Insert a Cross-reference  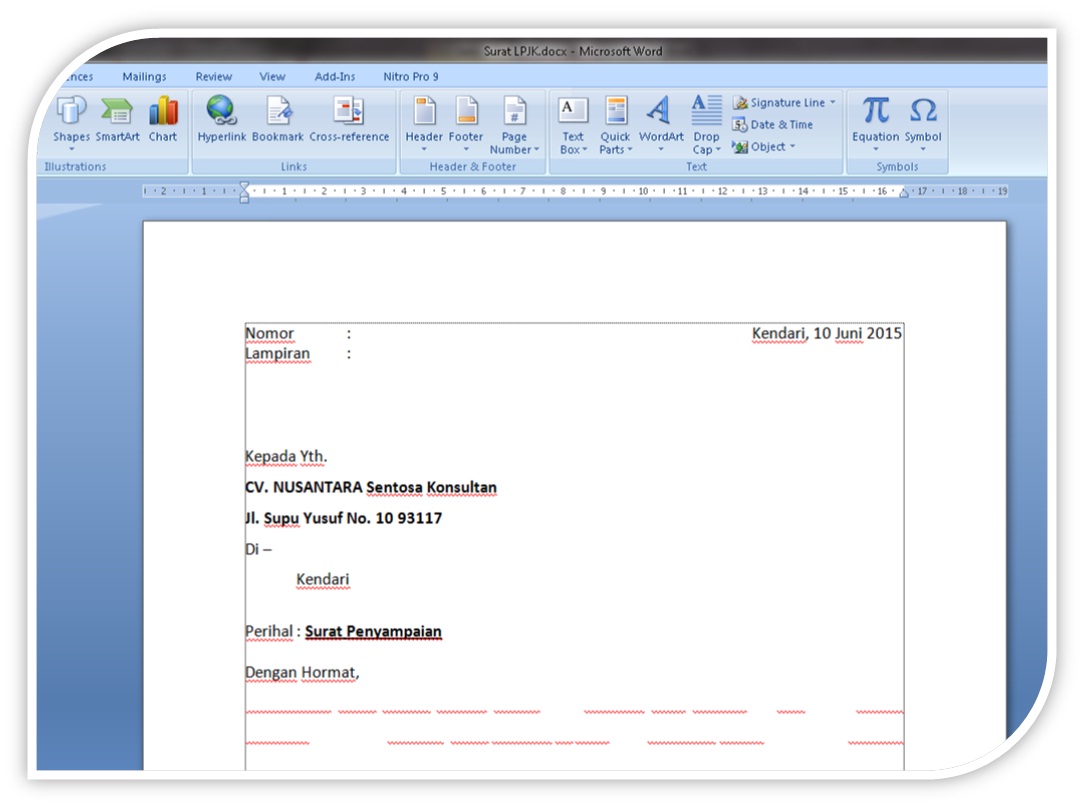pos(351,118)
